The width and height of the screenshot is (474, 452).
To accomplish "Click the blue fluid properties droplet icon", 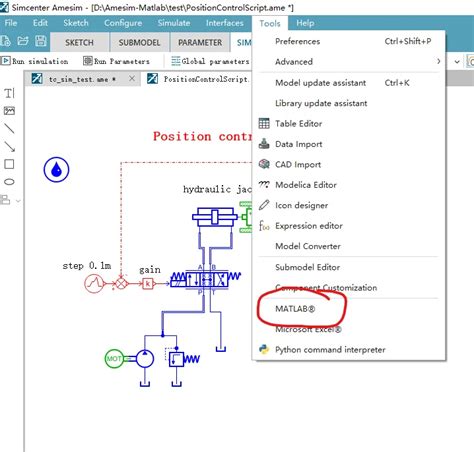I will [56, 170].
